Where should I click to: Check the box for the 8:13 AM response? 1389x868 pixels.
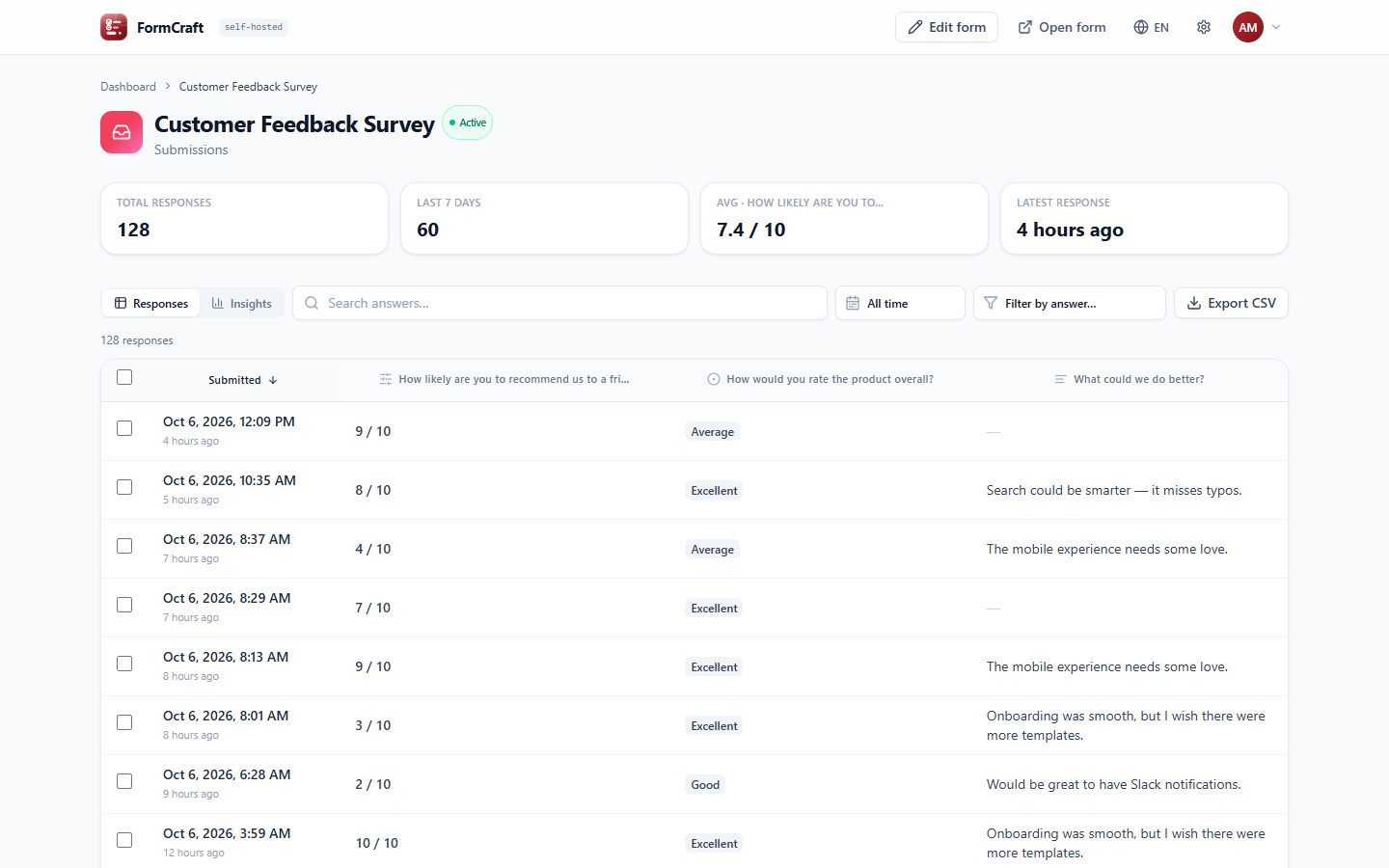124,664
